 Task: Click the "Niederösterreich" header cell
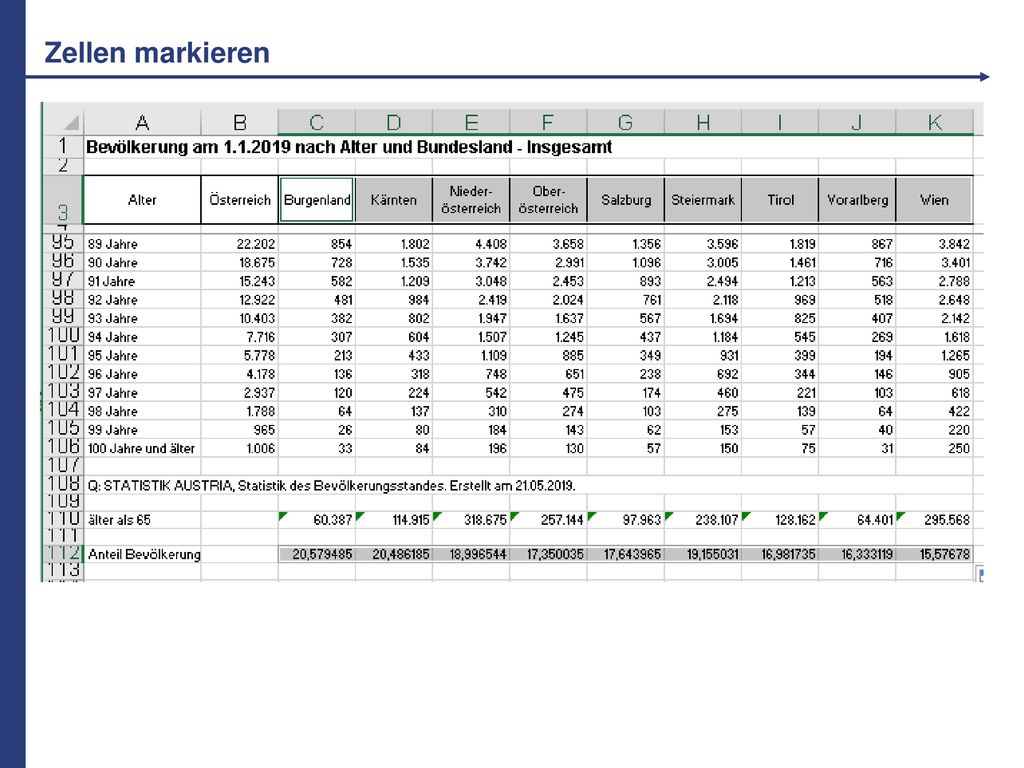tap(471, 200)
